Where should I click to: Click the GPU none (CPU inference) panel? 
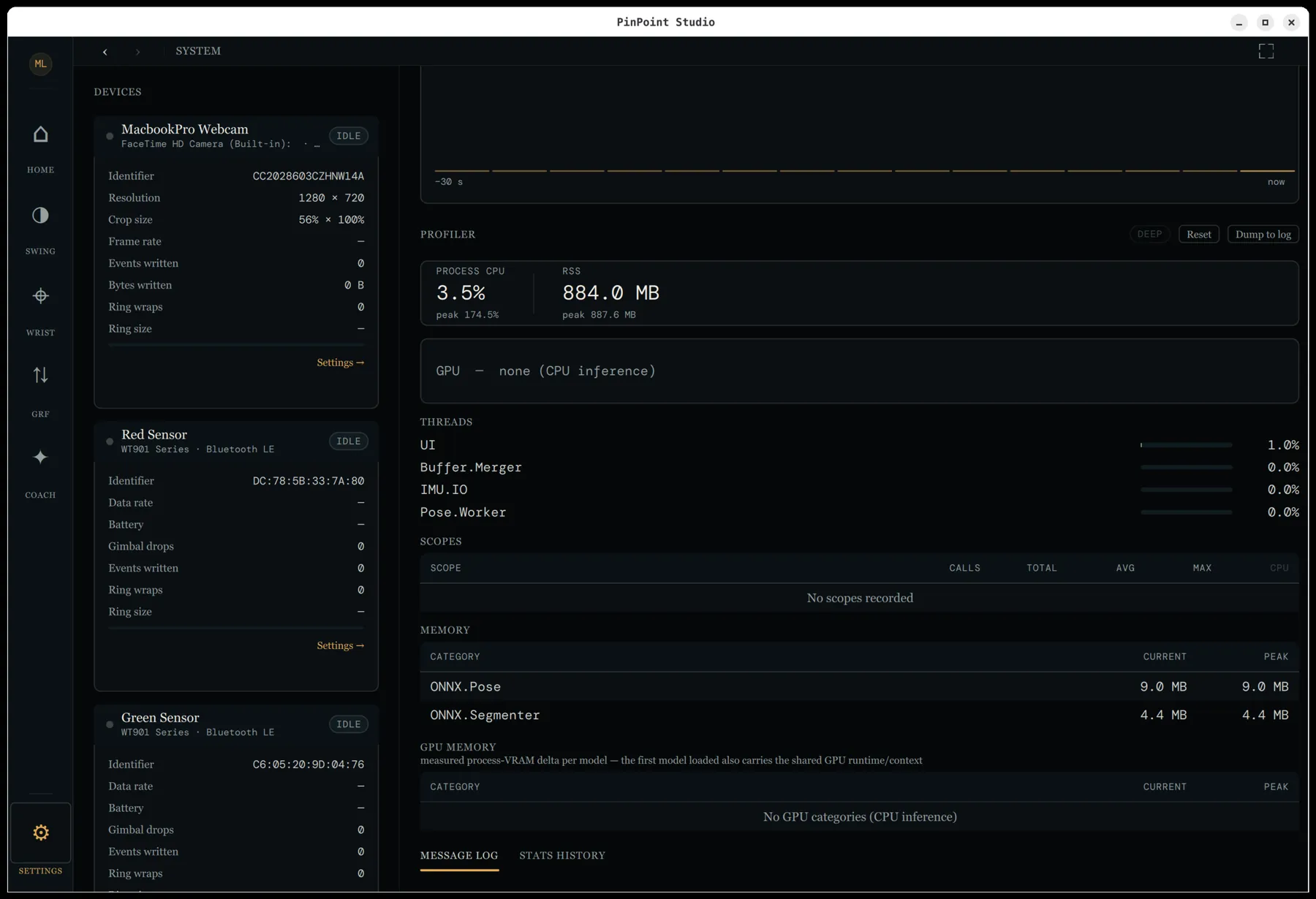[x=859, y=371]
